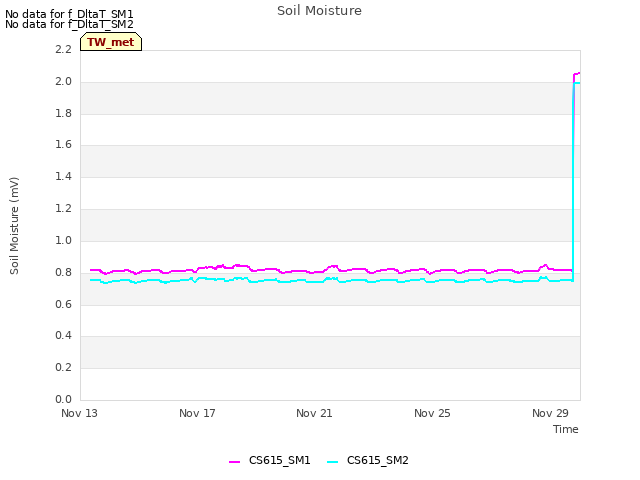Viewport: 640px width, 480px height.
Task: Click the 2.0 y-axis tick label
Action: [64, 81]
